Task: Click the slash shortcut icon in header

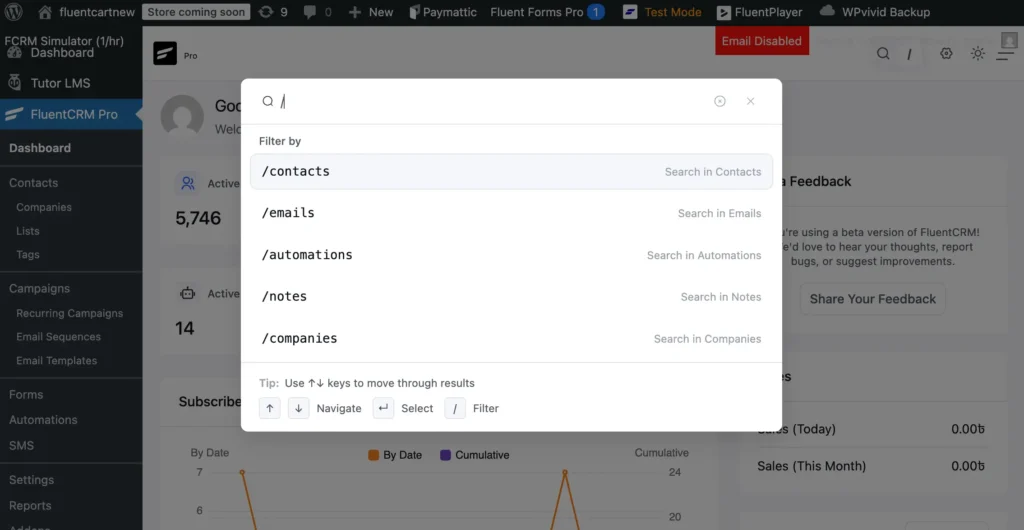Action: point(909,54)
